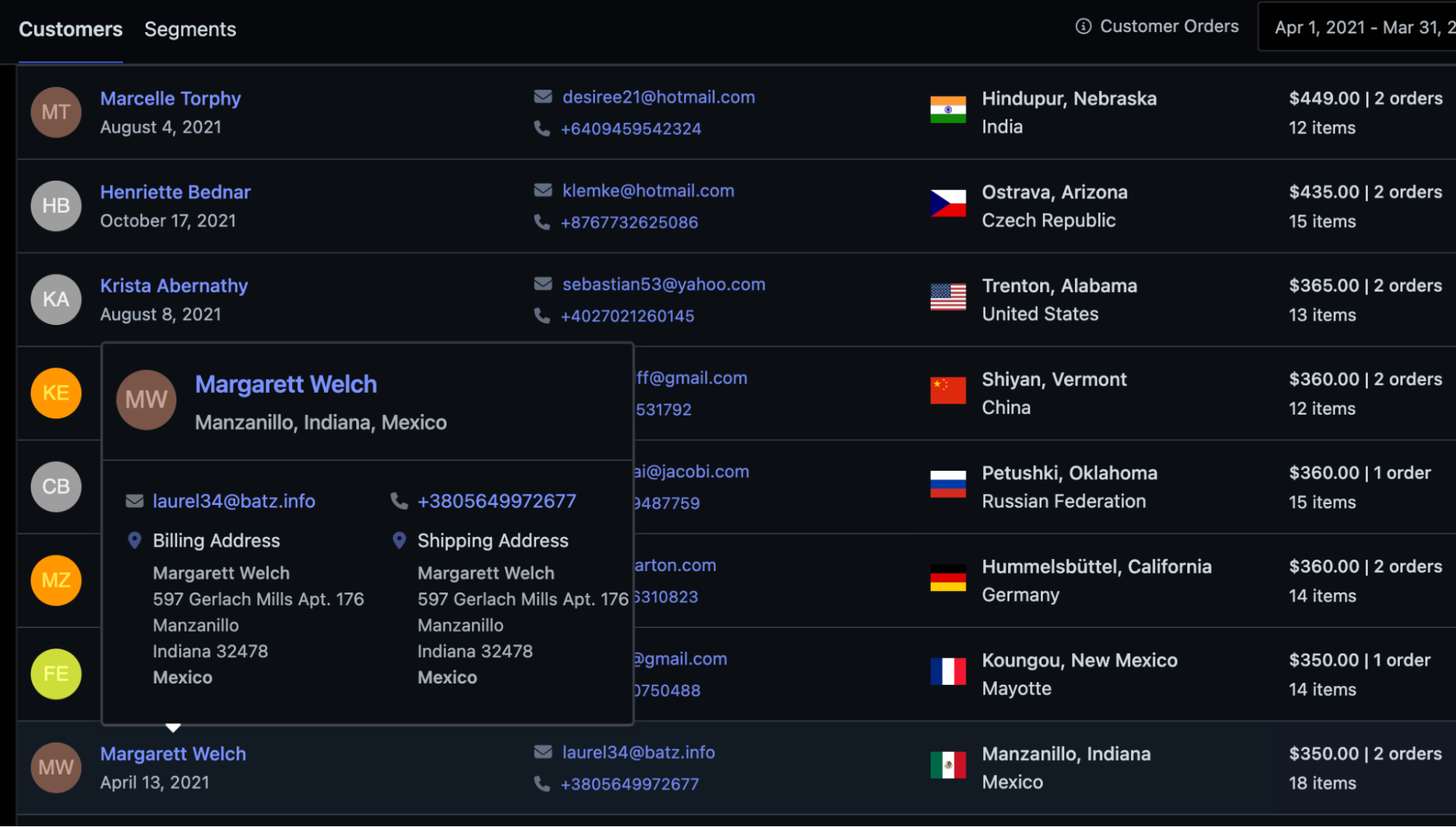Click Marcelle Torphy's MT avatar

coord(56,112)
